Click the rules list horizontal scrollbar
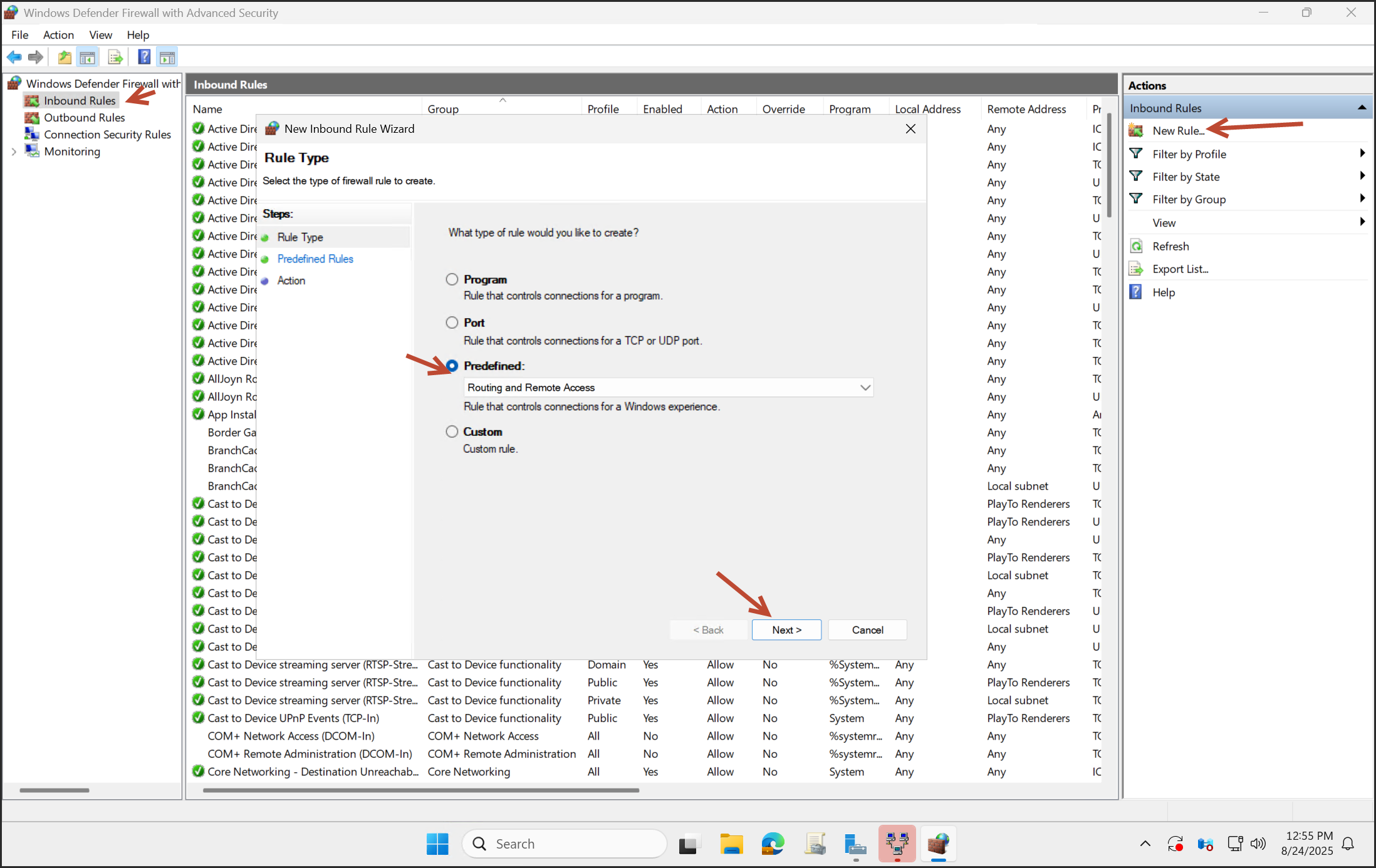1376x868 pixels. pos(421,790)
